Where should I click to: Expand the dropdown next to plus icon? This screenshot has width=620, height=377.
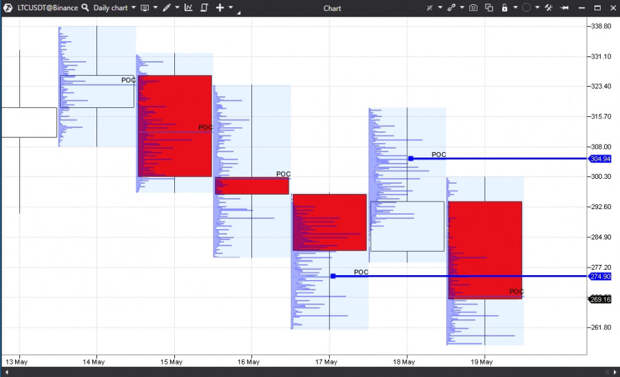[x=231, y=8]
